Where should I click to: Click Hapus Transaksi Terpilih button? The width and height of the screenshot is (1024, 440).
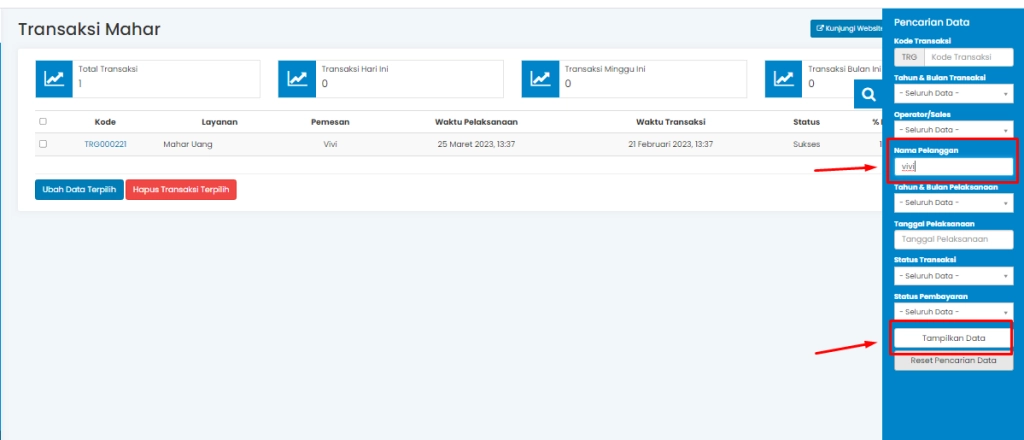click(181, 189)
